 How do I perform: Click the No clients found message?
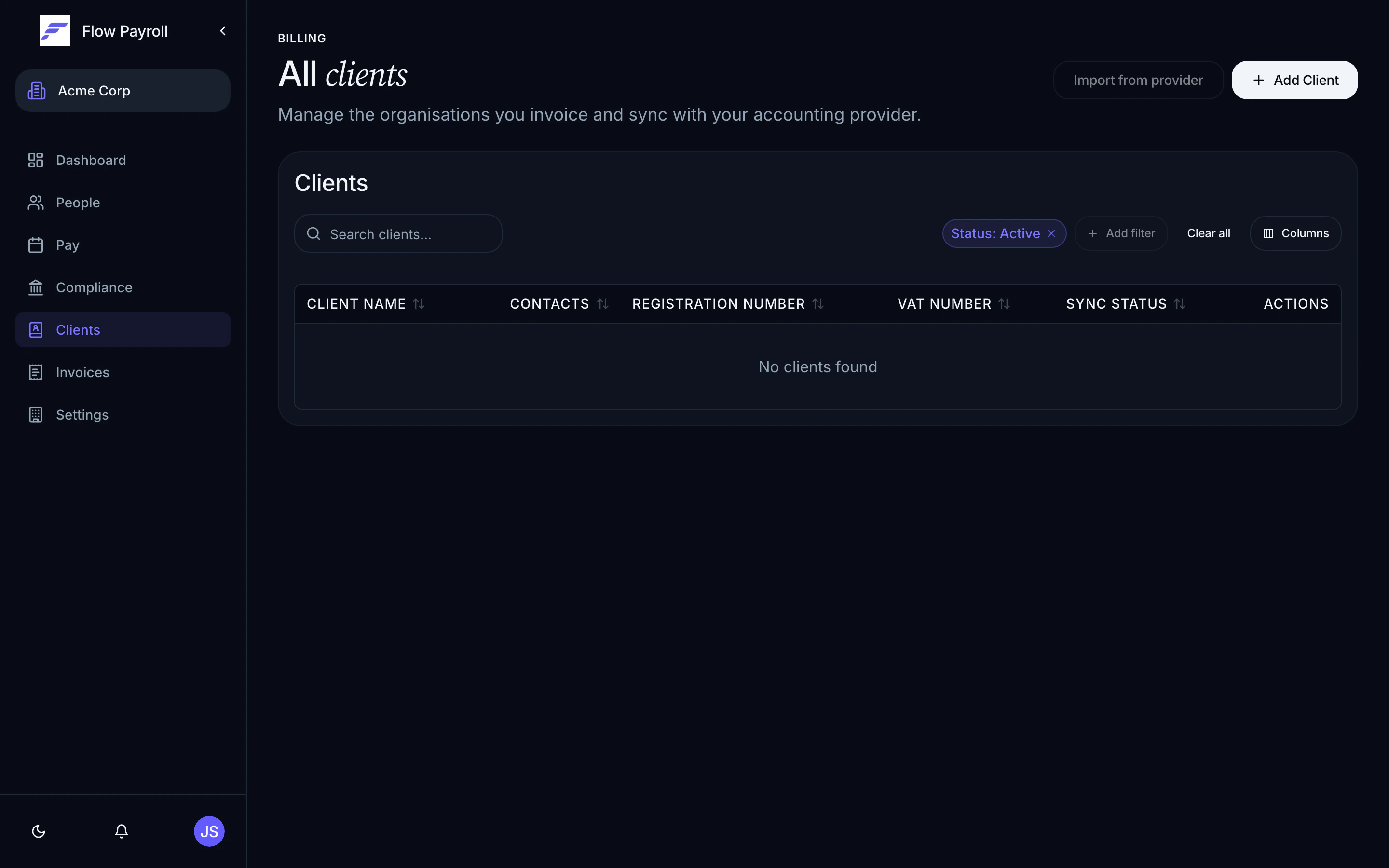point(817,367)
